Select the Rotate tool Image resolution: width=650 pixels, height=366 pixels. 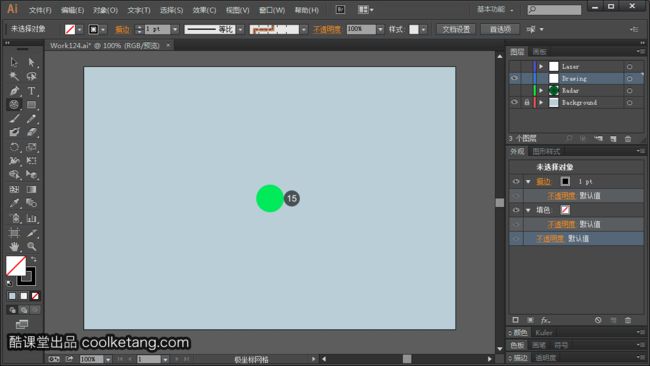[14, 147]
